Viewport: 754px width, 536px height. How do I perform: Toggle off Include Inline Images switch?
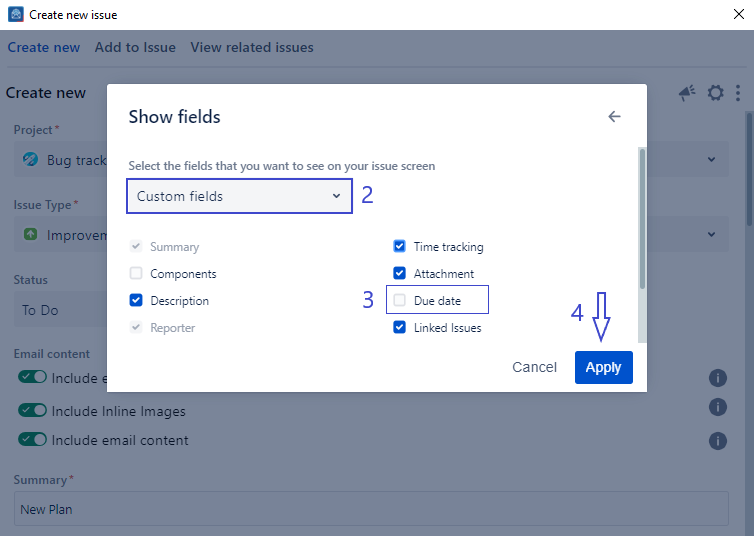[x=33, y=411]
